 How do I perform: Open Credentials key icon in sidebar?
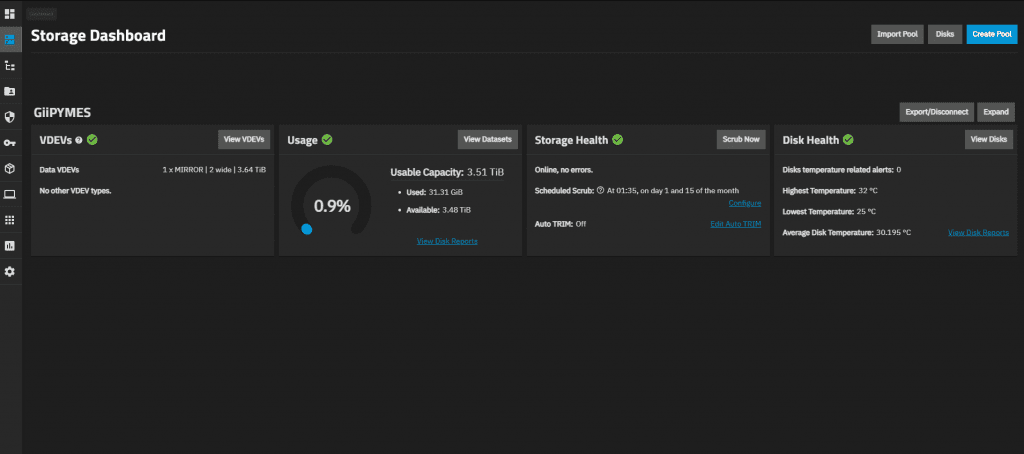tap(10, 143)
